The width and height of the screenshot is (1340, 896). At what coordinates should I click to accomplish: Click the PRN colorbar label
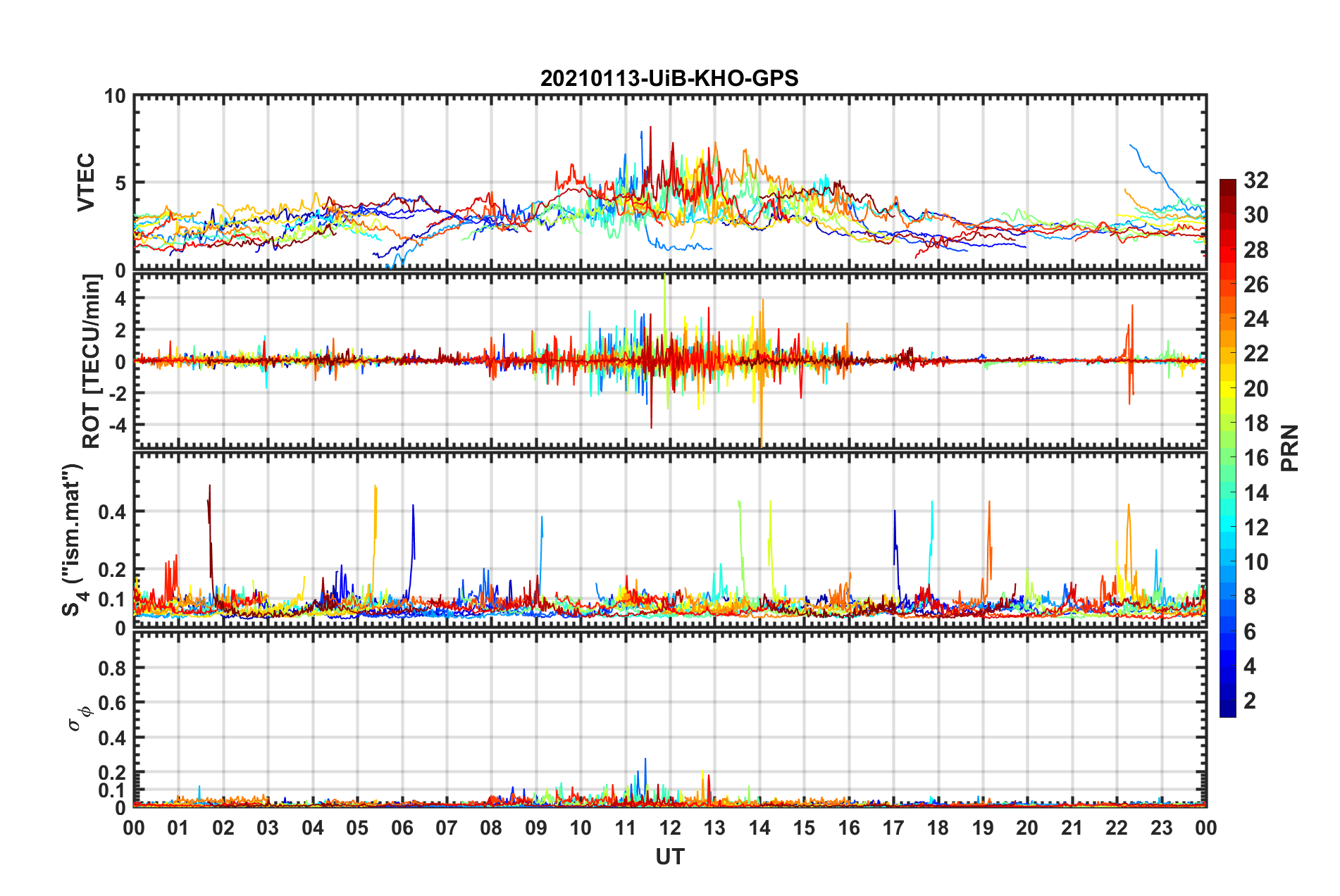[1290, 448]
